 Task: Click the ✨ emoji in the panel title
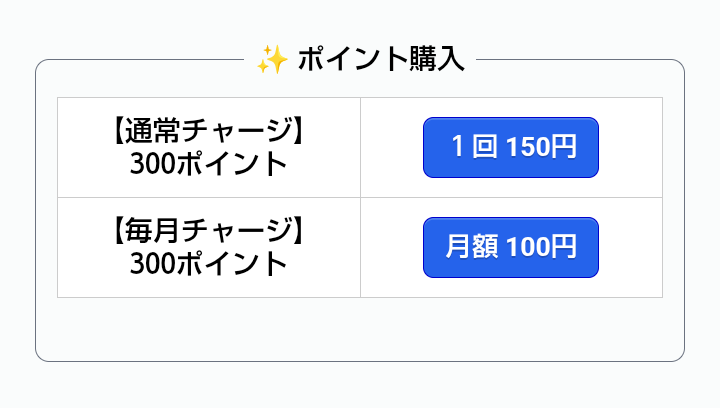(x=272, y=60)
